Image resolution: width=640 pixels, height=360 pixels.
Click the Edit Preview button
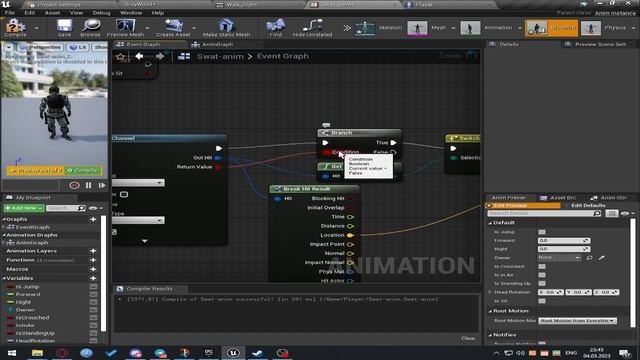click(523, 205)
